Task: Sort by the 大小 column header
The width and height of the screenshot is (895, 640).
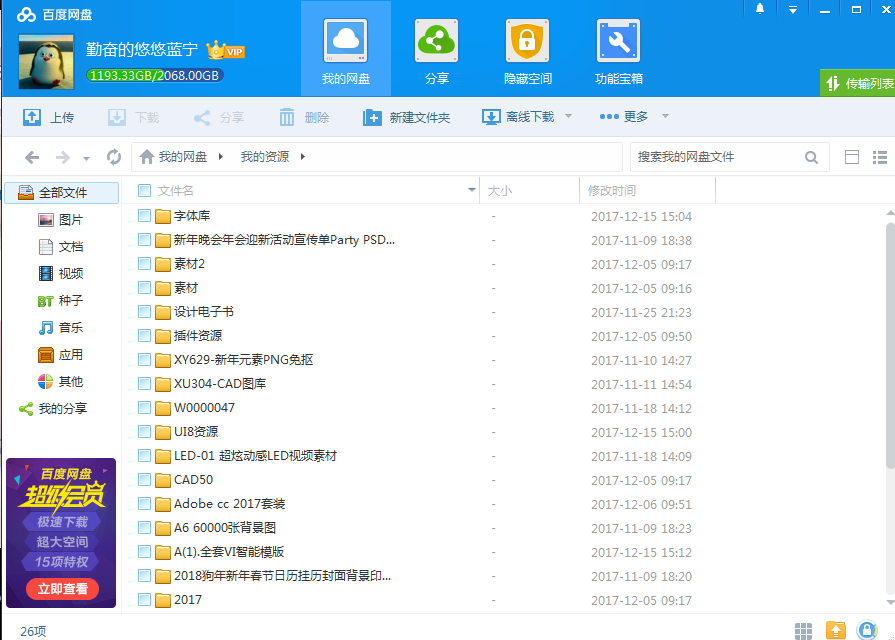Action: click(529, 190)
